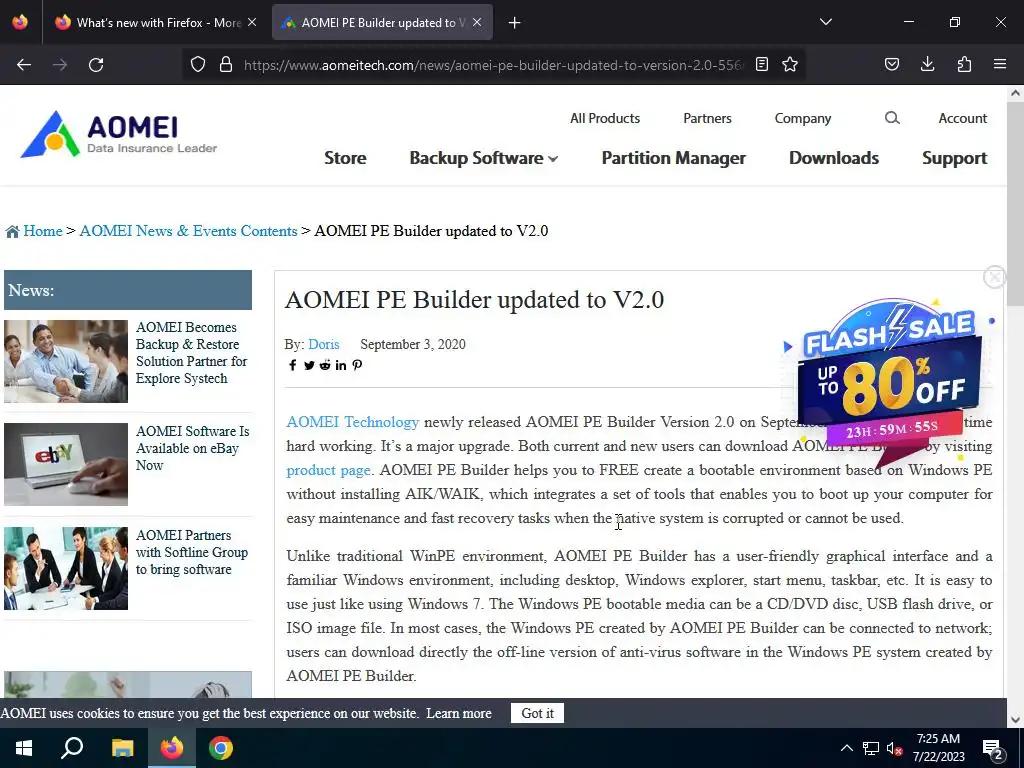Image resolution: width=1024 pixels, height=768 pixels.
Task: Open the Save to Pocket icon
Action: [x=892, y=64]
